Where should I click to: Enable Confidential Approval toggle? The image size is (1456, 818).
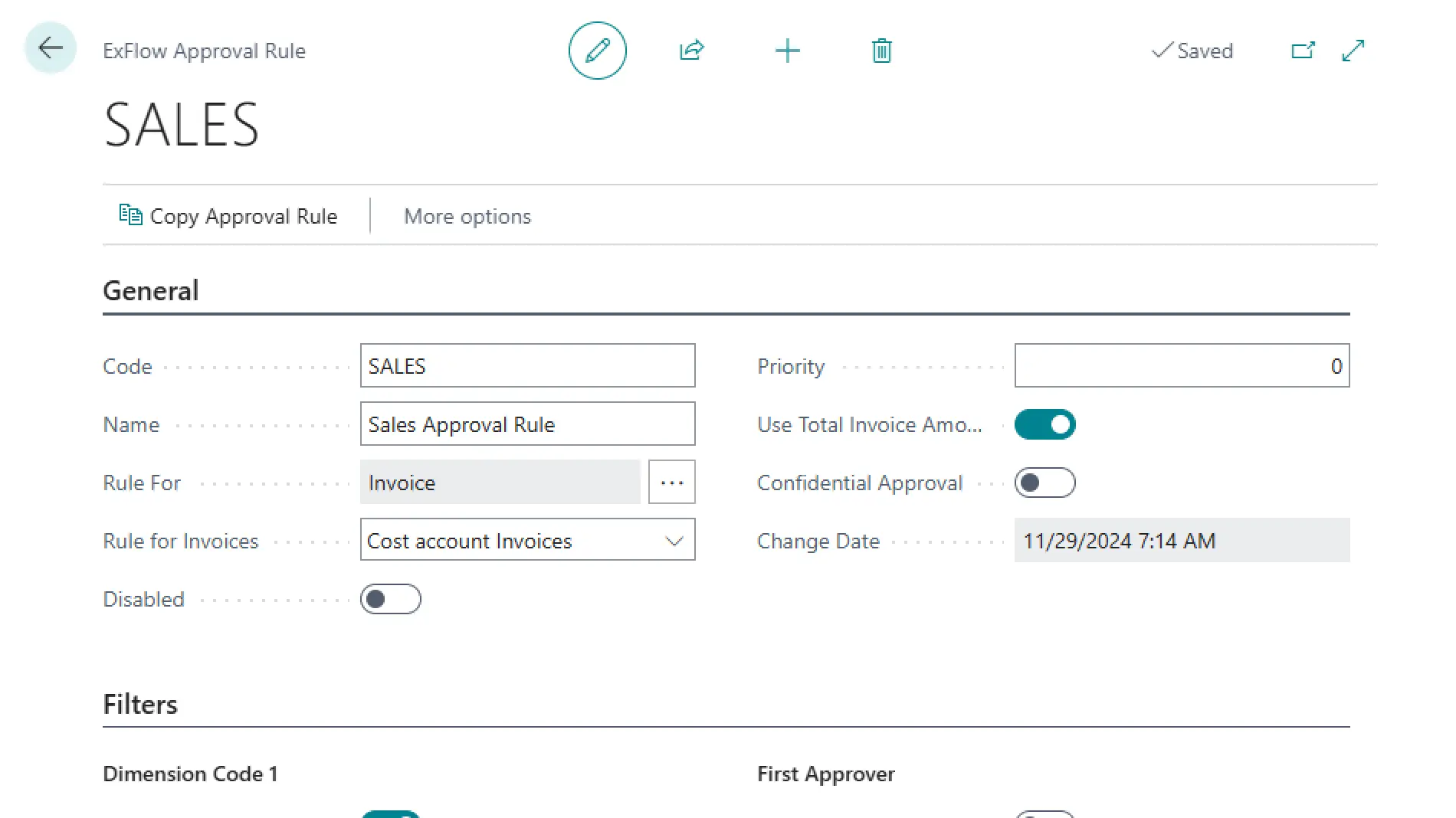tap(1045, 483)
